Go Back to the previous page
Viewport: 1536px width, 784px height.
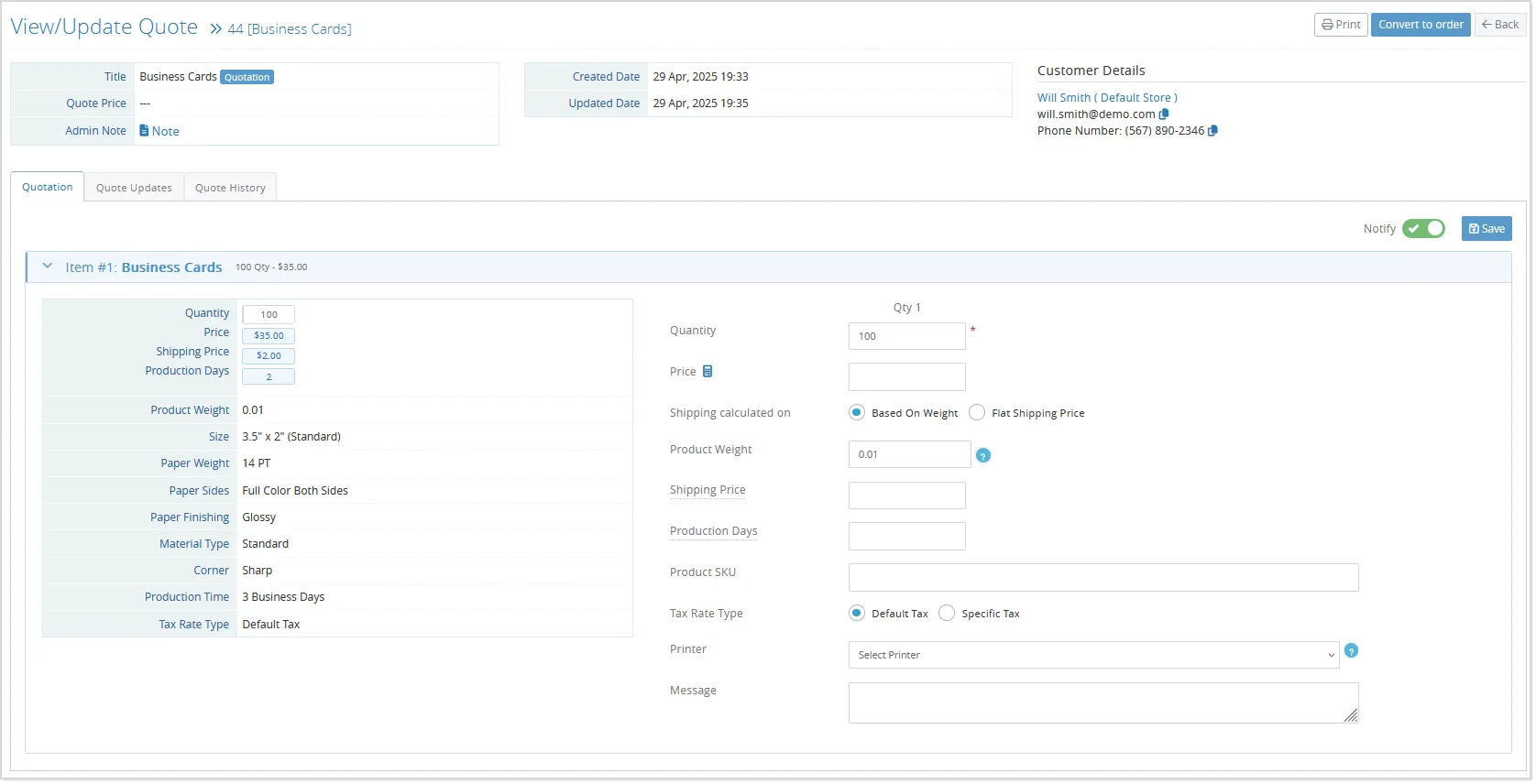(x=1499, y=25)
